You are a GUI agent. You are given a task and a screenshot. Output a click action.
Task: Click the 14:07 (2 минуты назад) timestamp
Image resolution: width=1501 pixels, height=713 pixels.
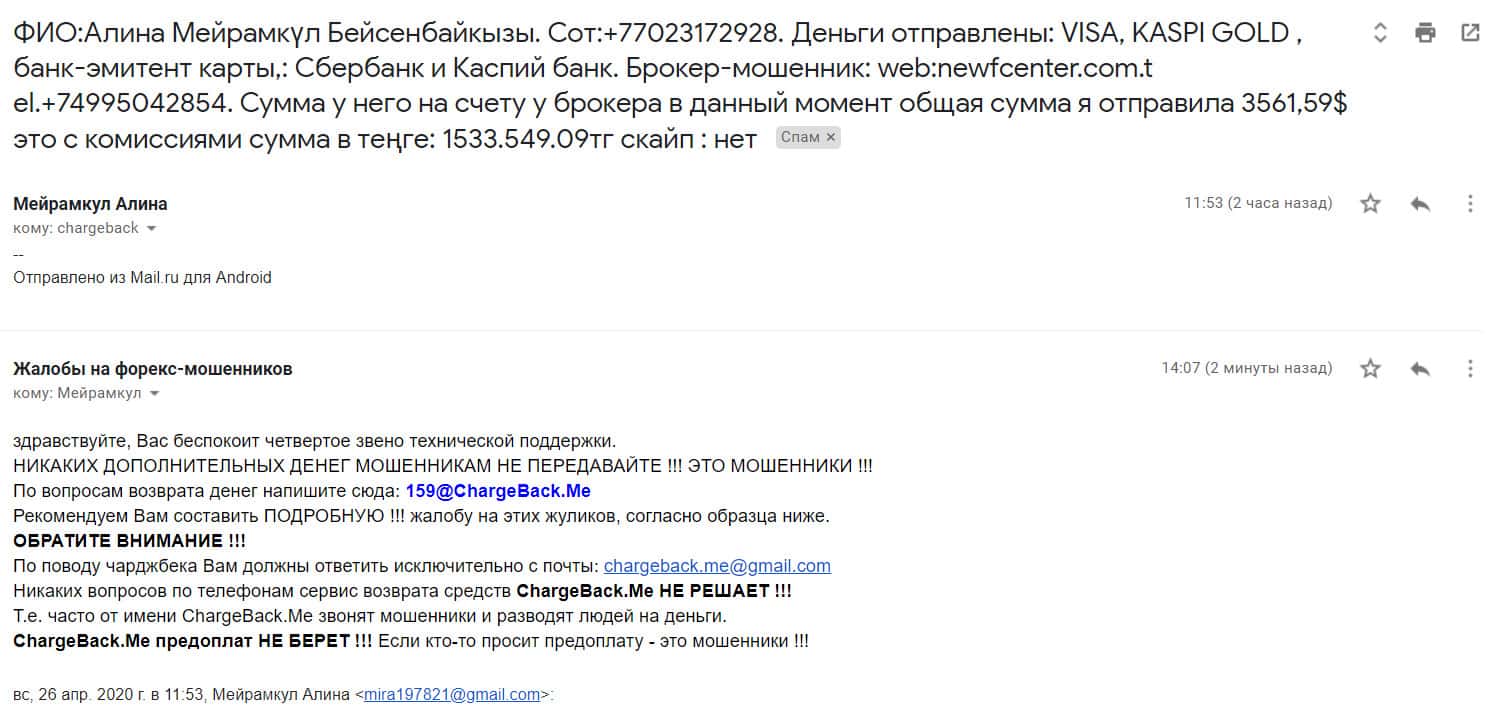point(1246,369)
